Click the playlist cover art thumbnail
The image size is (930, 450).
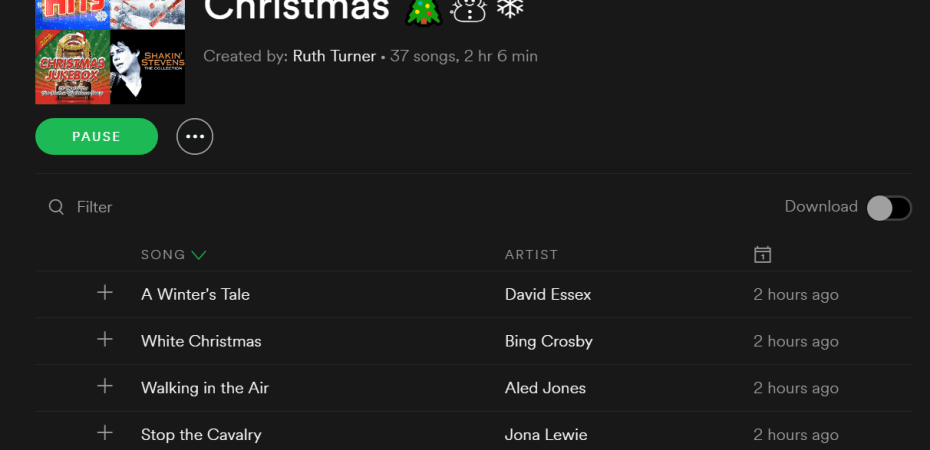[110, 52]
